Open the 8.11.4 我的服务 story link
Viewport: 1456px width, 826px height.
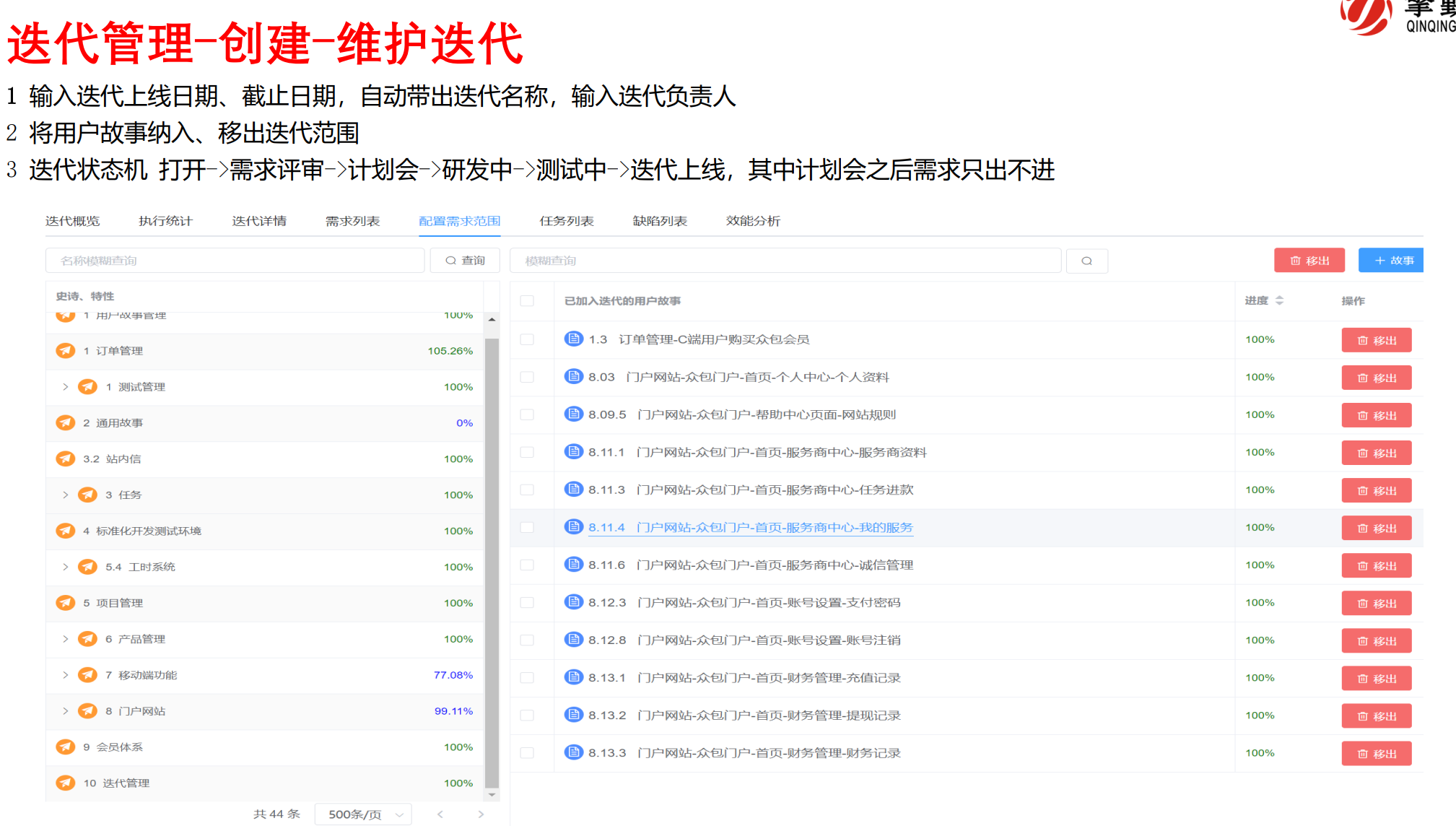tap(750, 527)
